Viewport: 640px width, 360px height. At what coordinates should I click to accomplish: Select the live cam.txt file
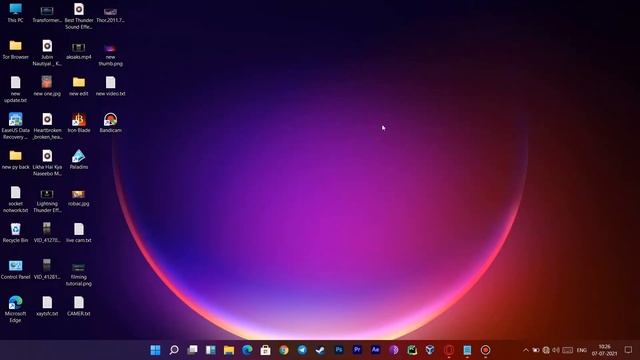tap(79, 233)
